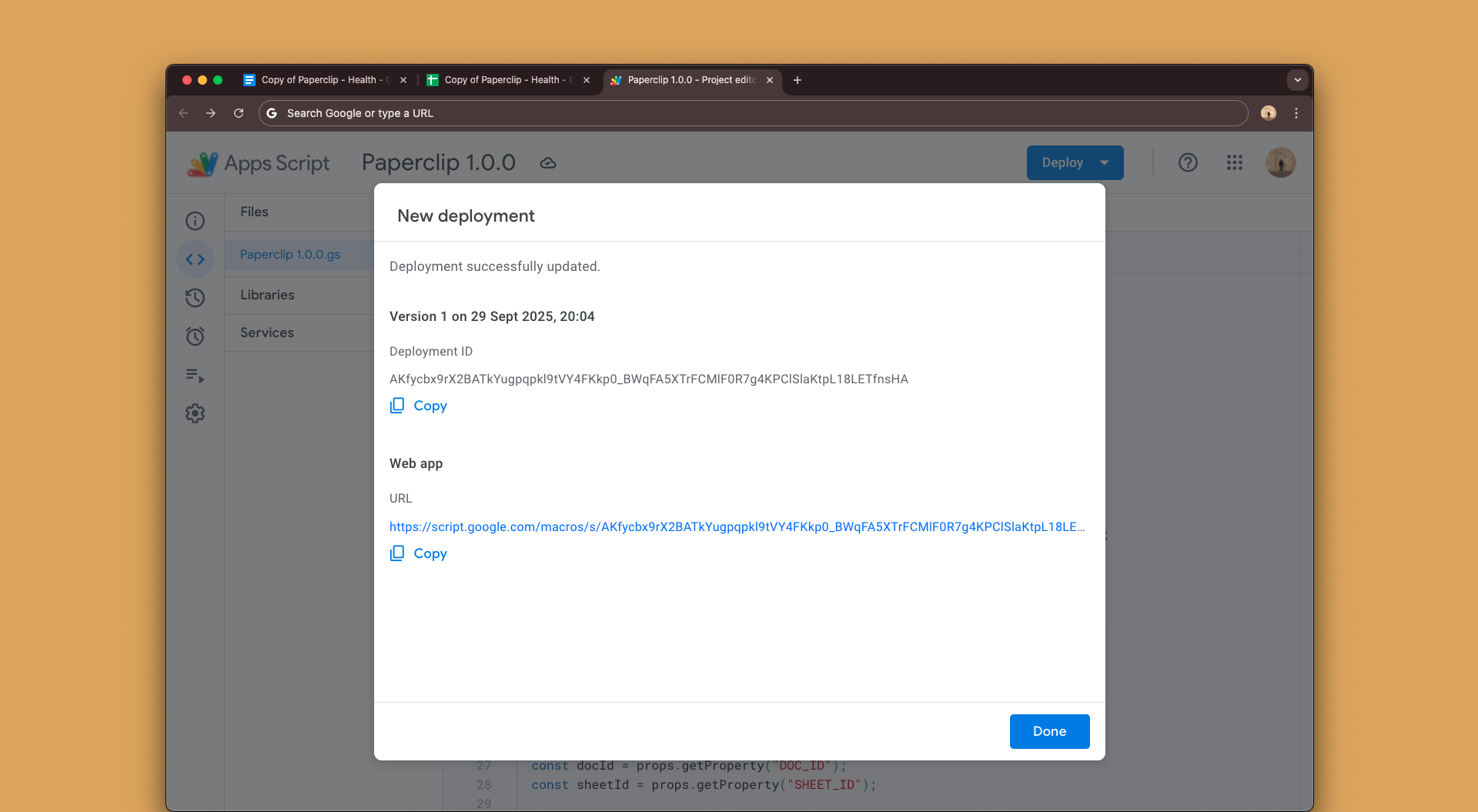Image resolution: width=1478 pixels, height=812 pixels.
Task: Open the Libraries section
Action: (267, 295)
